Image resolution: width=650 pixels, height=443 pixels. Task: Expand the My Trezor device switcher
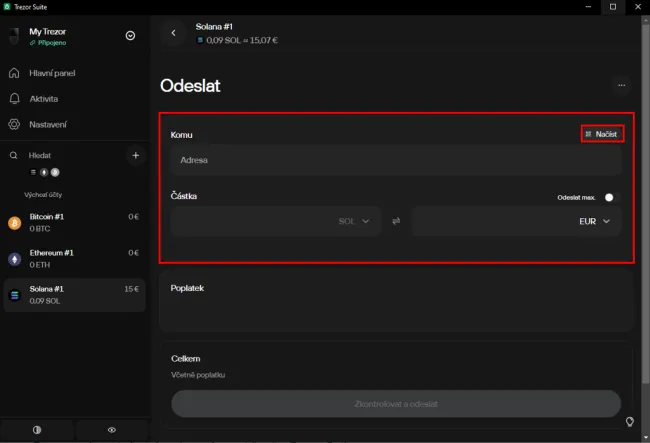(130, 36)
